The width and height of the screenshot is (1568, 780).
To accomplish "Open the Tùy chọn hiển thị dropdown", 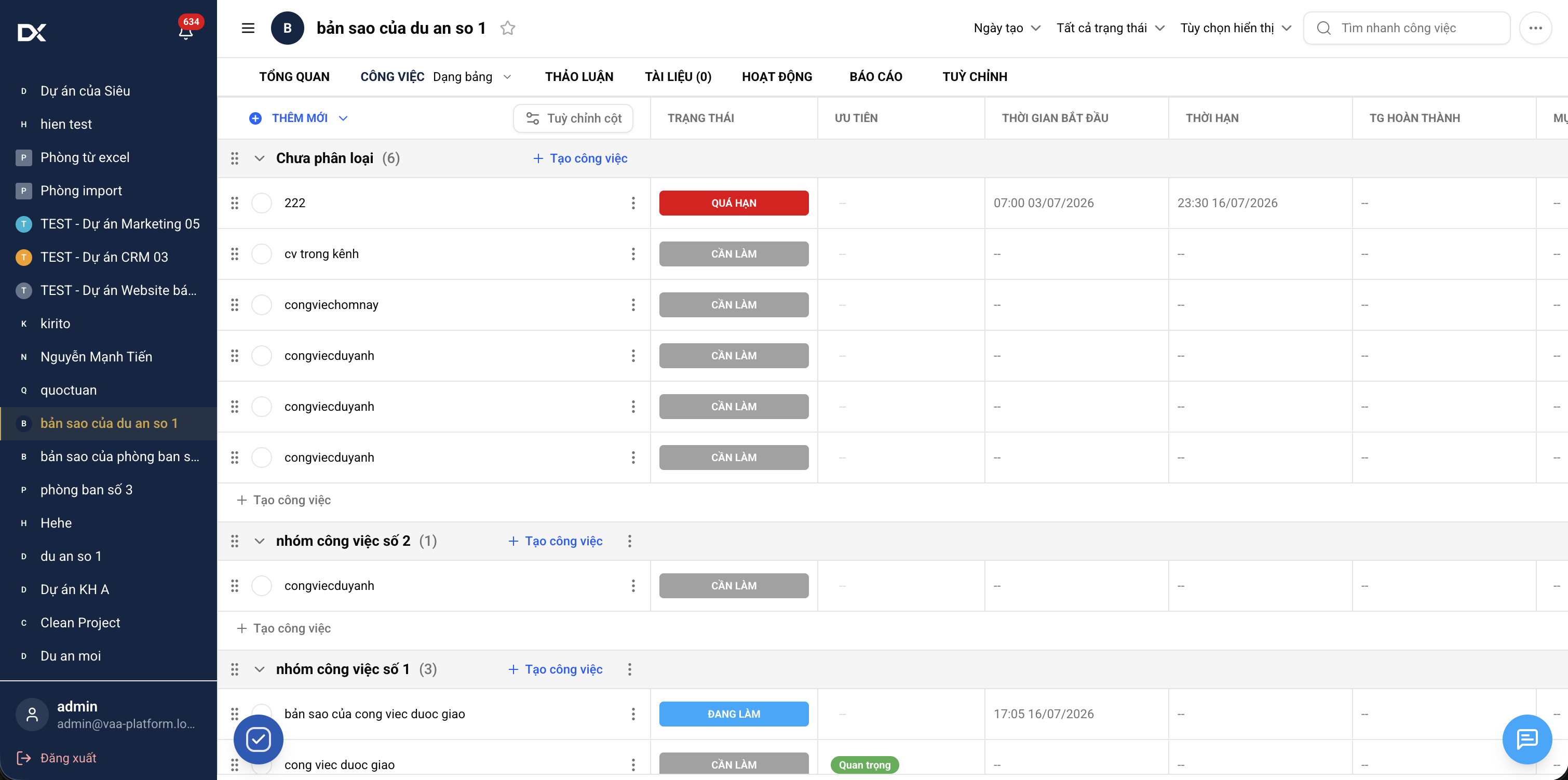I will [1236, 28].
